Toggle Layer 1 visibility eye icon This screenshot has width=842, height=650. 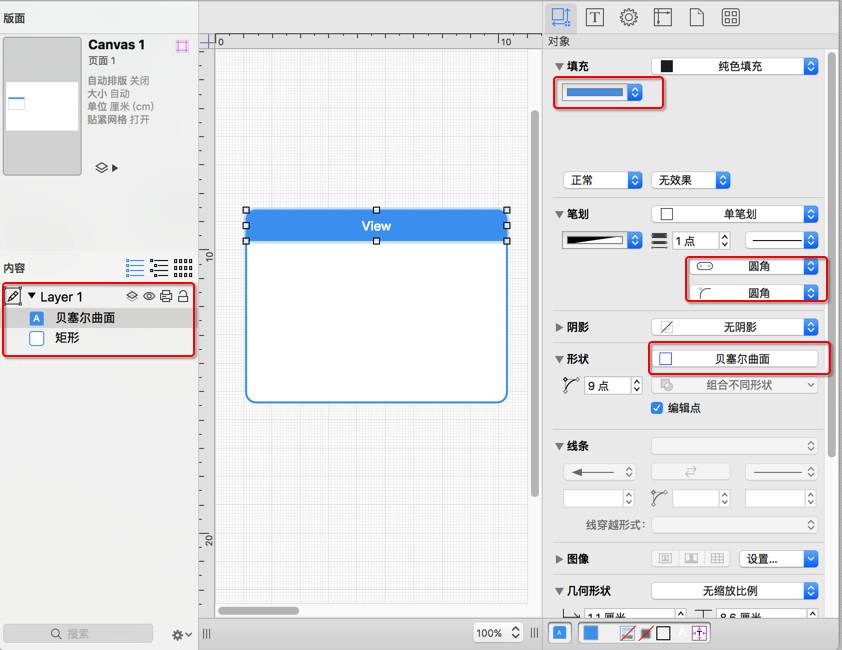[149, 296]
